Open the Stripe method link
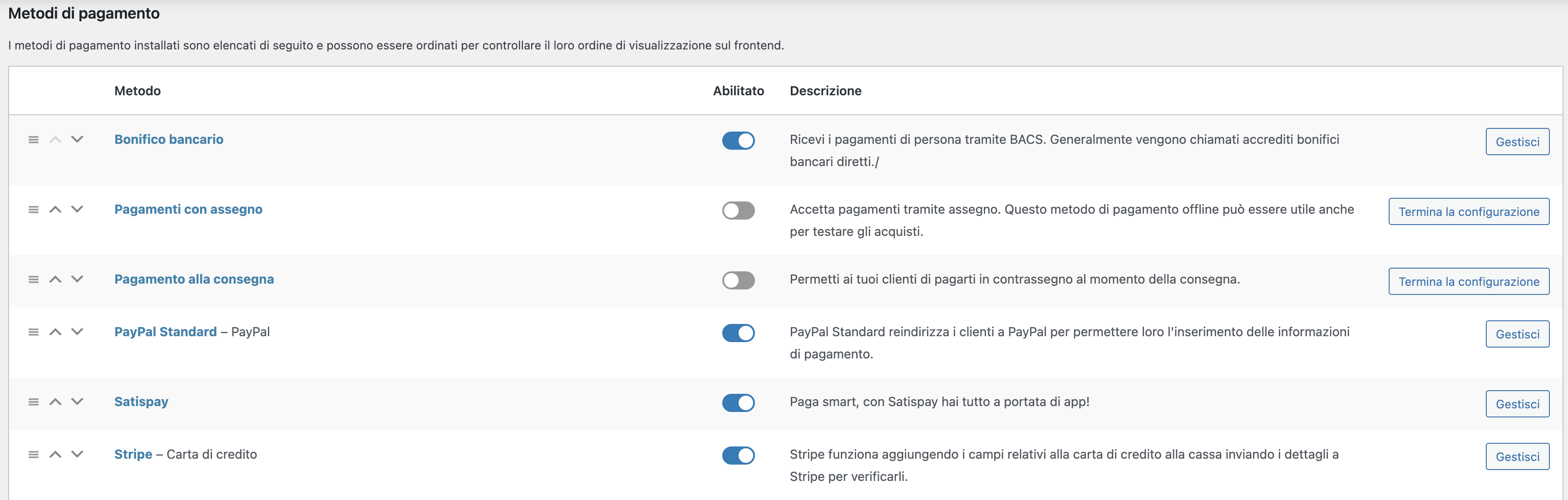Viewport: 1568px width, 500px height. click(x=133, y=454)
